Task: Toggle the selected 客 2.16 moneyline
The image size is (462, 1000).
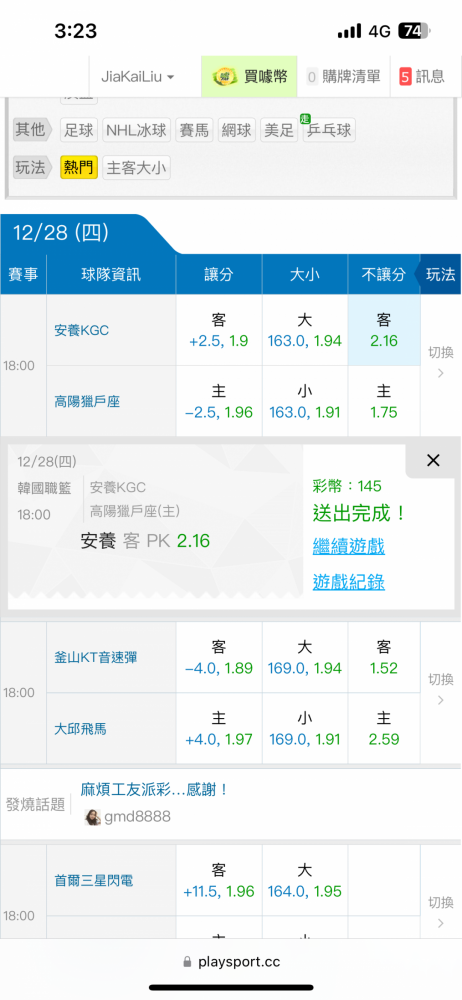Action: tap(384, 330)
